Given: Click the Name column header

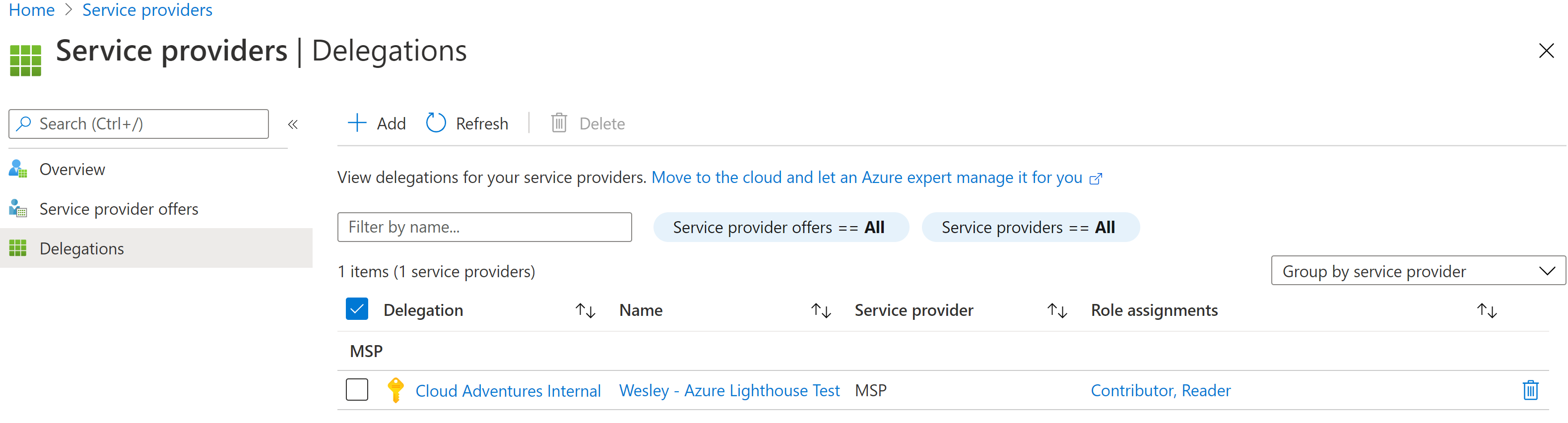Looking at the screenshot, I should [641, 310].
